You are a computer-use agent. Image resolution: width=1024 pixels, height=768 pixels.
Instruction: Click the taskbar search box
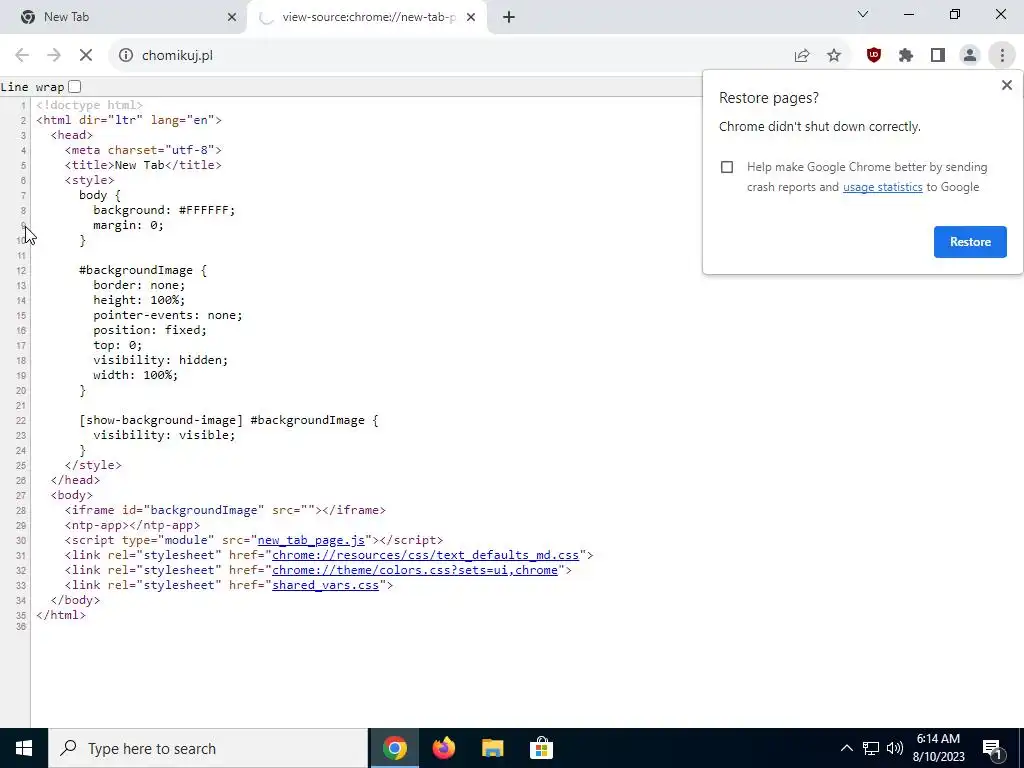coord(208,748)
